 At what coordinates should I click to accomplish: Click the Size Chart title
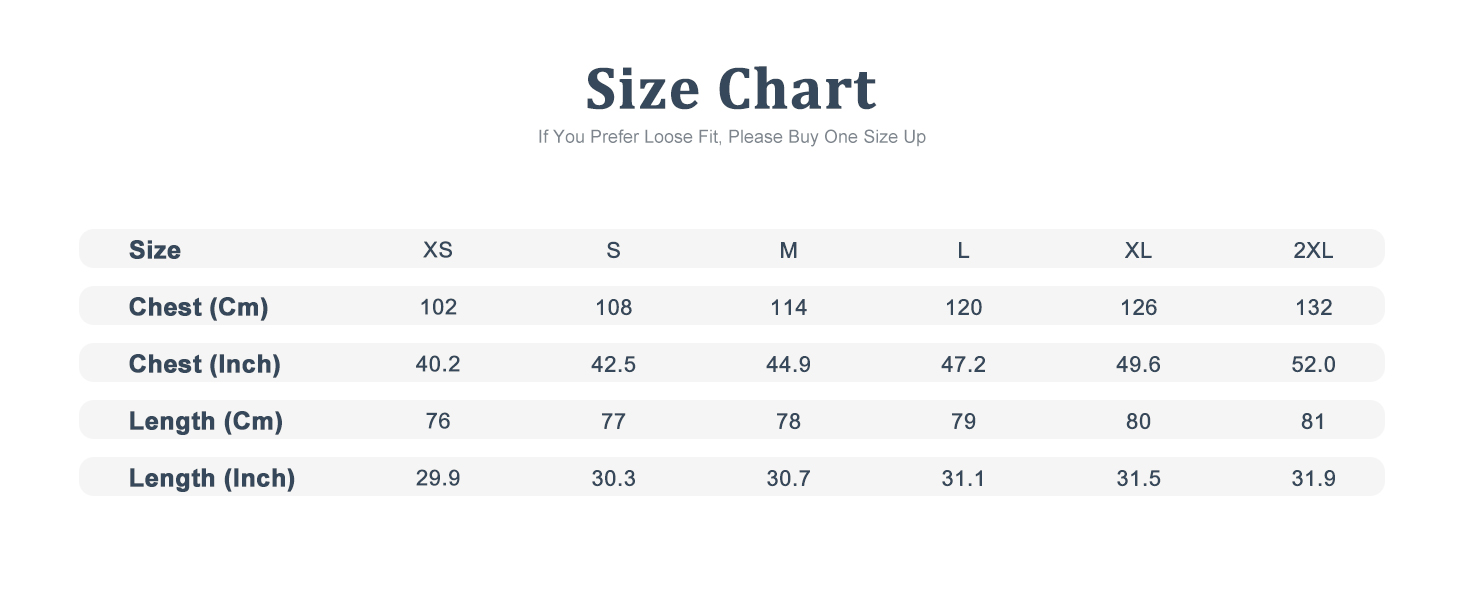[x=731, y=89]
